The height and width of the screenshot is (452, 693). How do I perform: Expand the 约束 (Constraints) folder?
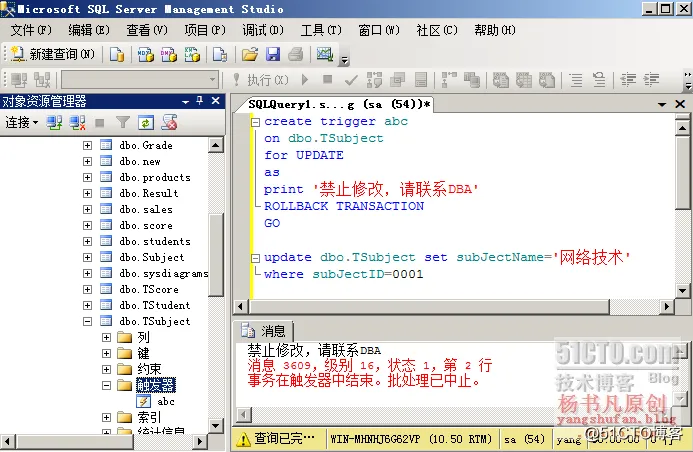107,369
